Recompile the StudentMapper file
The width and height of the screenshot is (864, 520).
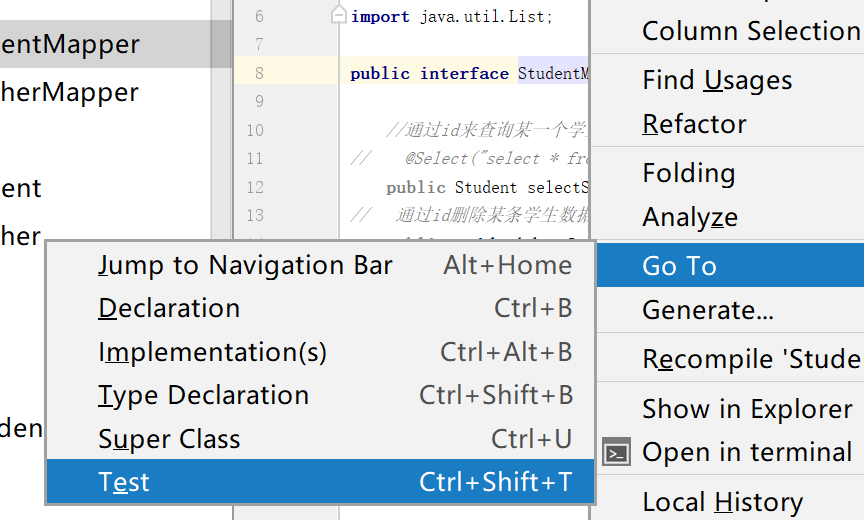click(x=750, y=359)
